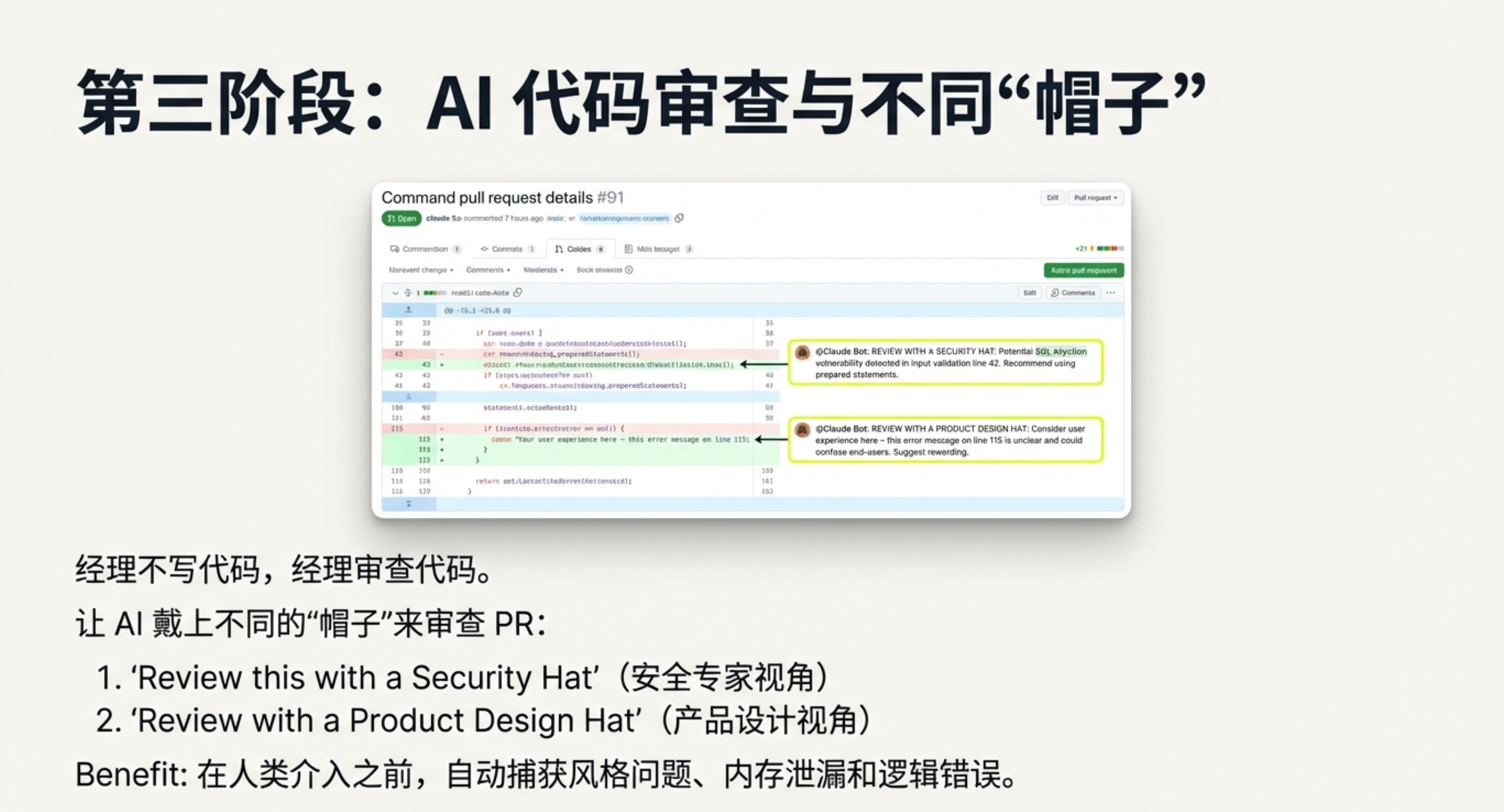Expand diff upward at top hunk arrow

pos(408,310)
